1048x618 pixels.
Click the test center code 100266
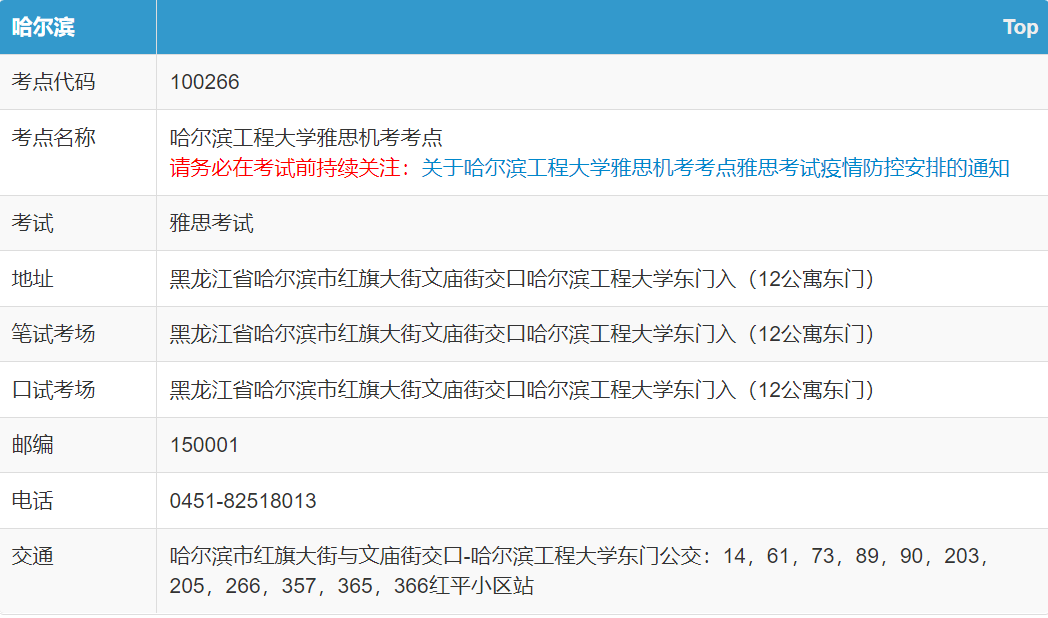coord(205,82)
